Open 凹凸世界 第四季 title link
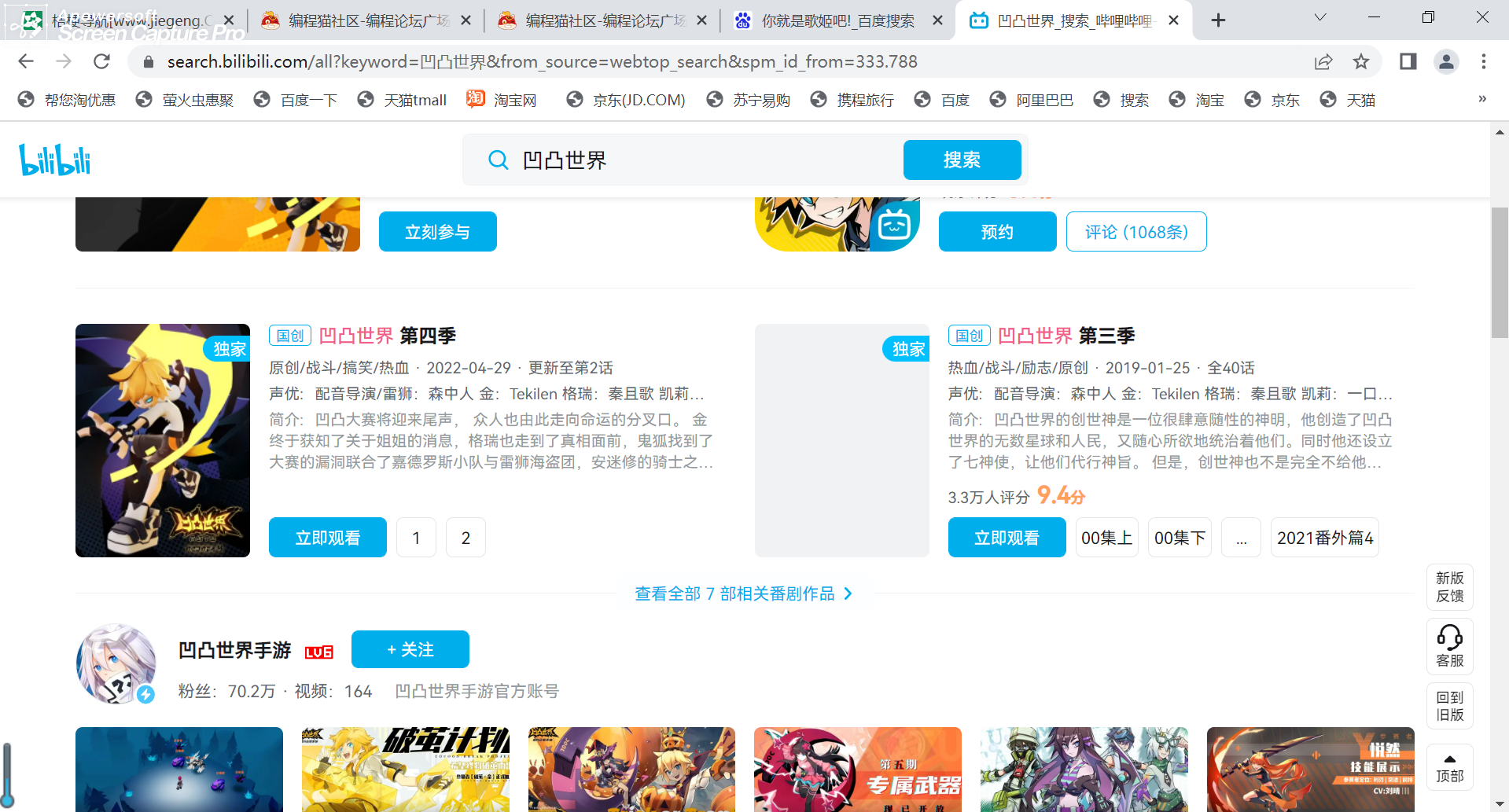The image size is (1509, 812). coord(388,336)
